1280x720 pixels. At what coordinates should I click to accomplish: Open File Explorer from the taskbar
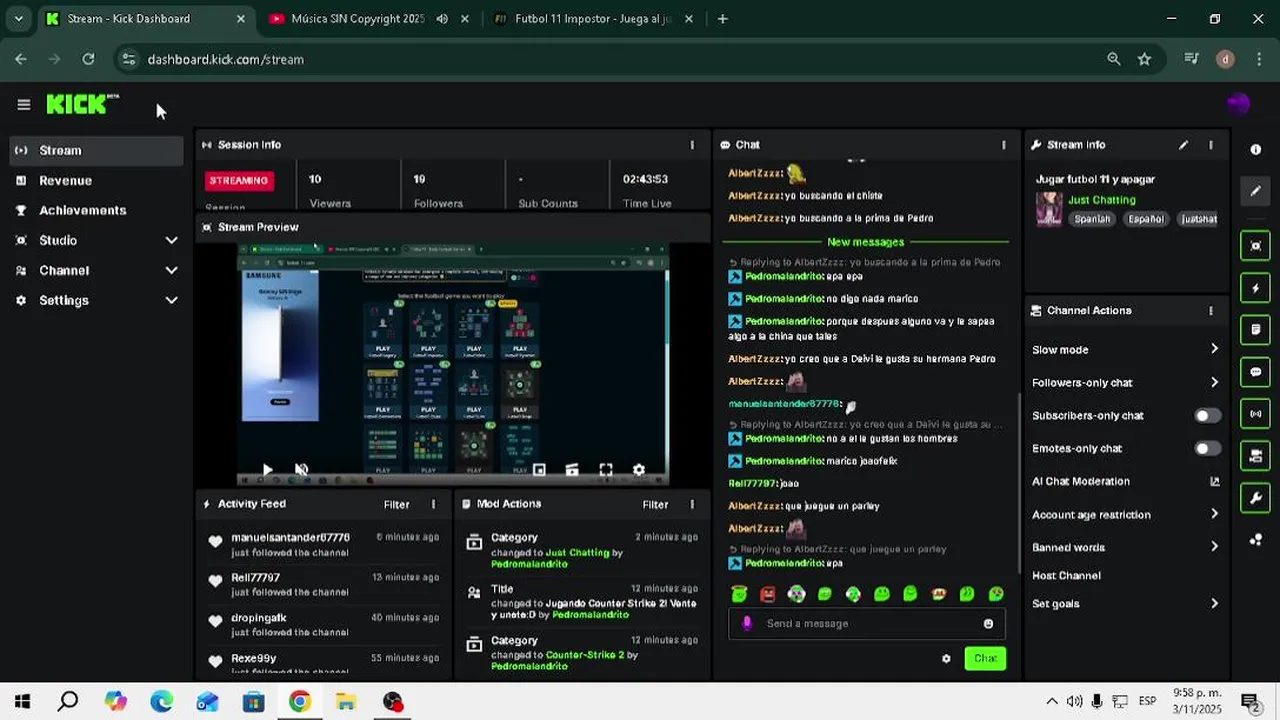(346, 702)
